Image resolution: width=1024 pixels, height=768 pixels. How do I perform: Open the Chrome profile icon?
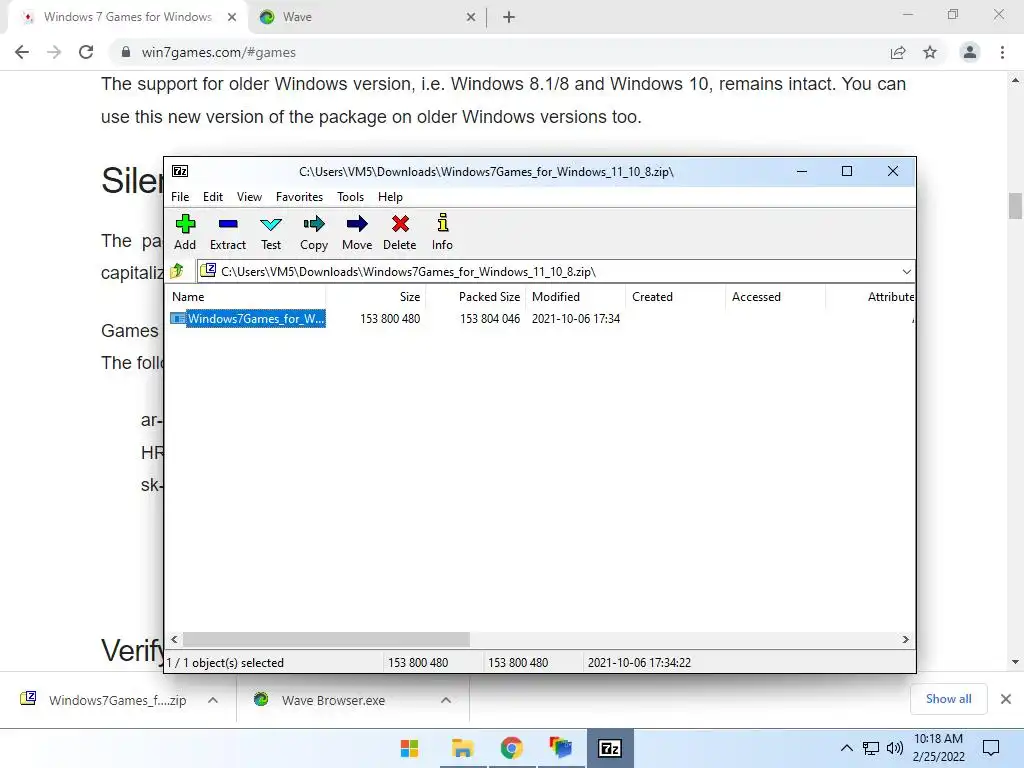tap(970, 52)
